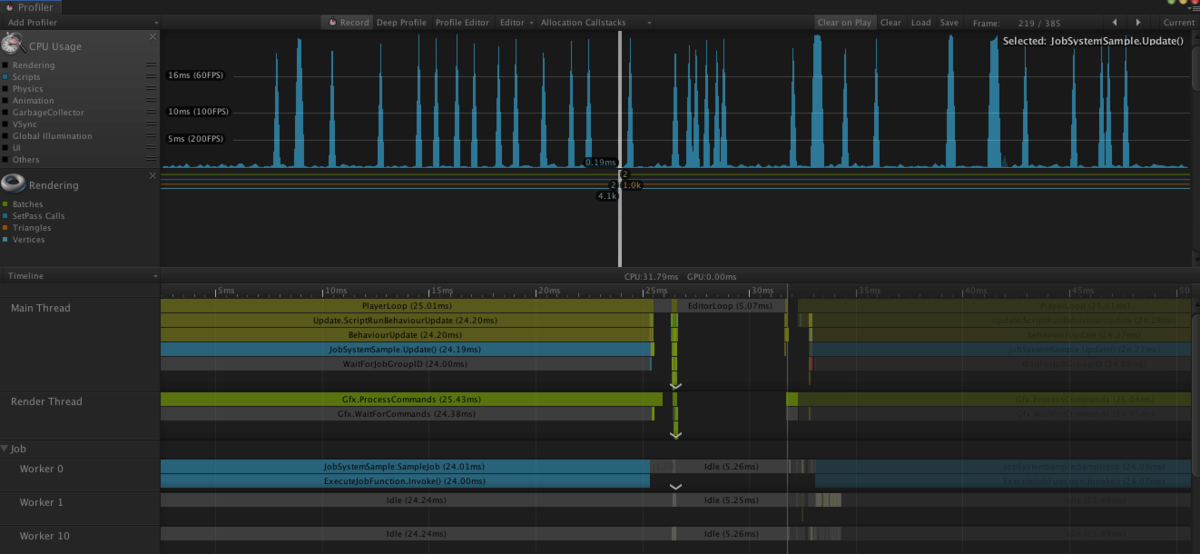Toggle Batches series in Rendering chart

[5, 205]
